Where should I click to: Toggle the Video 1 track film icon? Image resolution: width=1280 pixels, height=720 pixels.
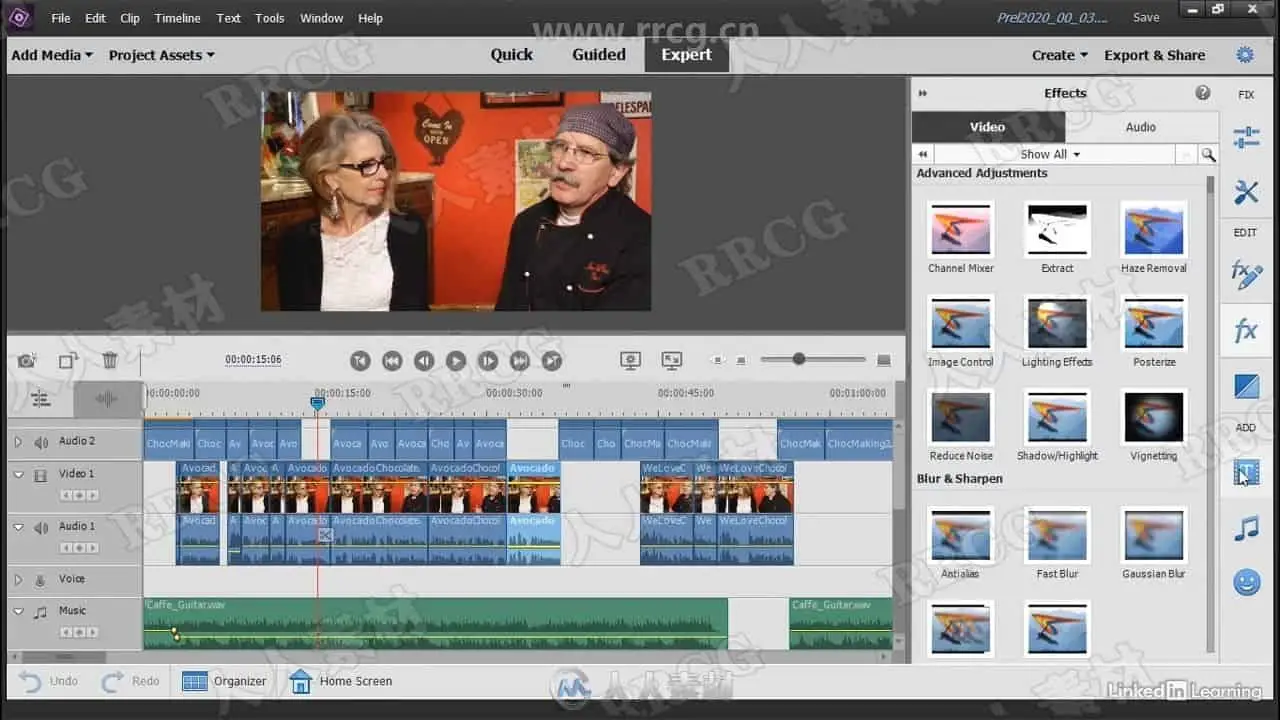[41, 475]
